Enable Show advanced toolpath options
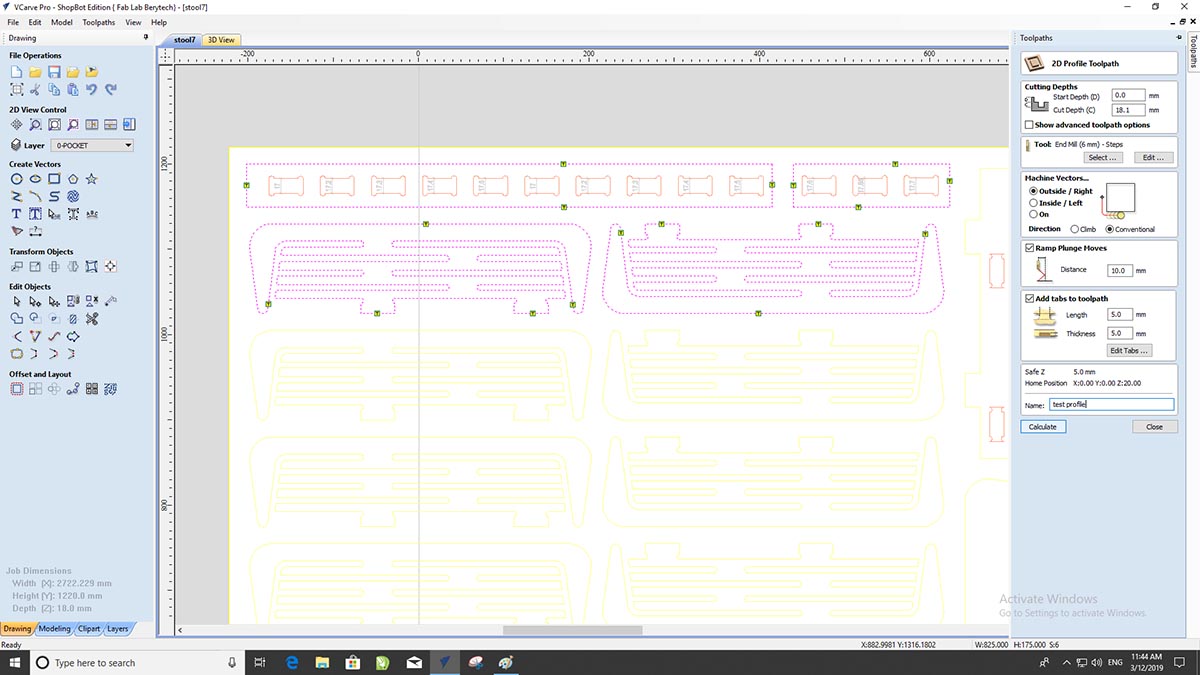This screenshot has width=1200, height=675. [1029, 125]
